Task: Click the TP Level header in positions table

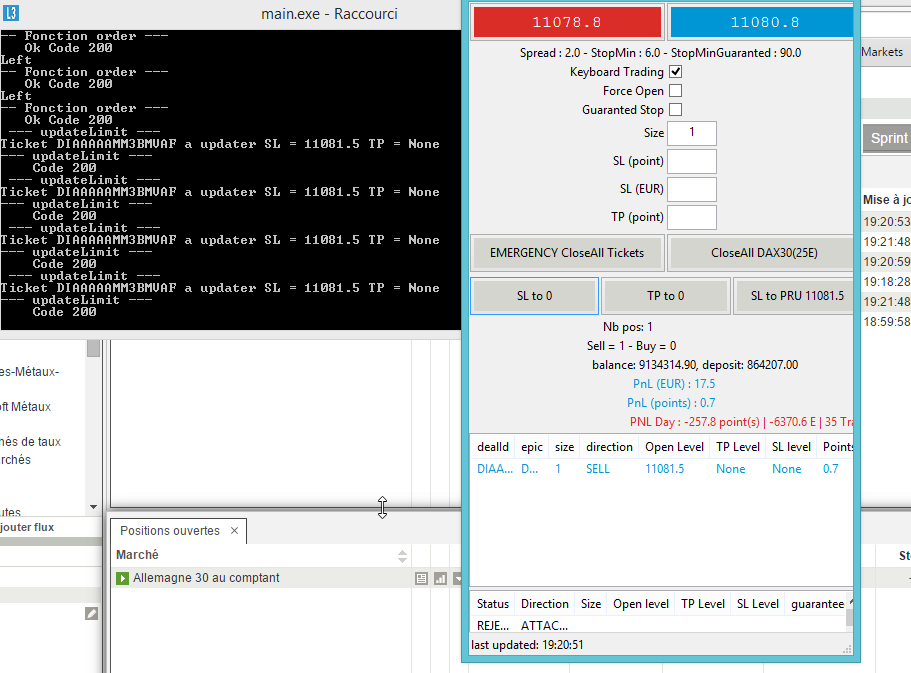Action: [x=738, y=447]
